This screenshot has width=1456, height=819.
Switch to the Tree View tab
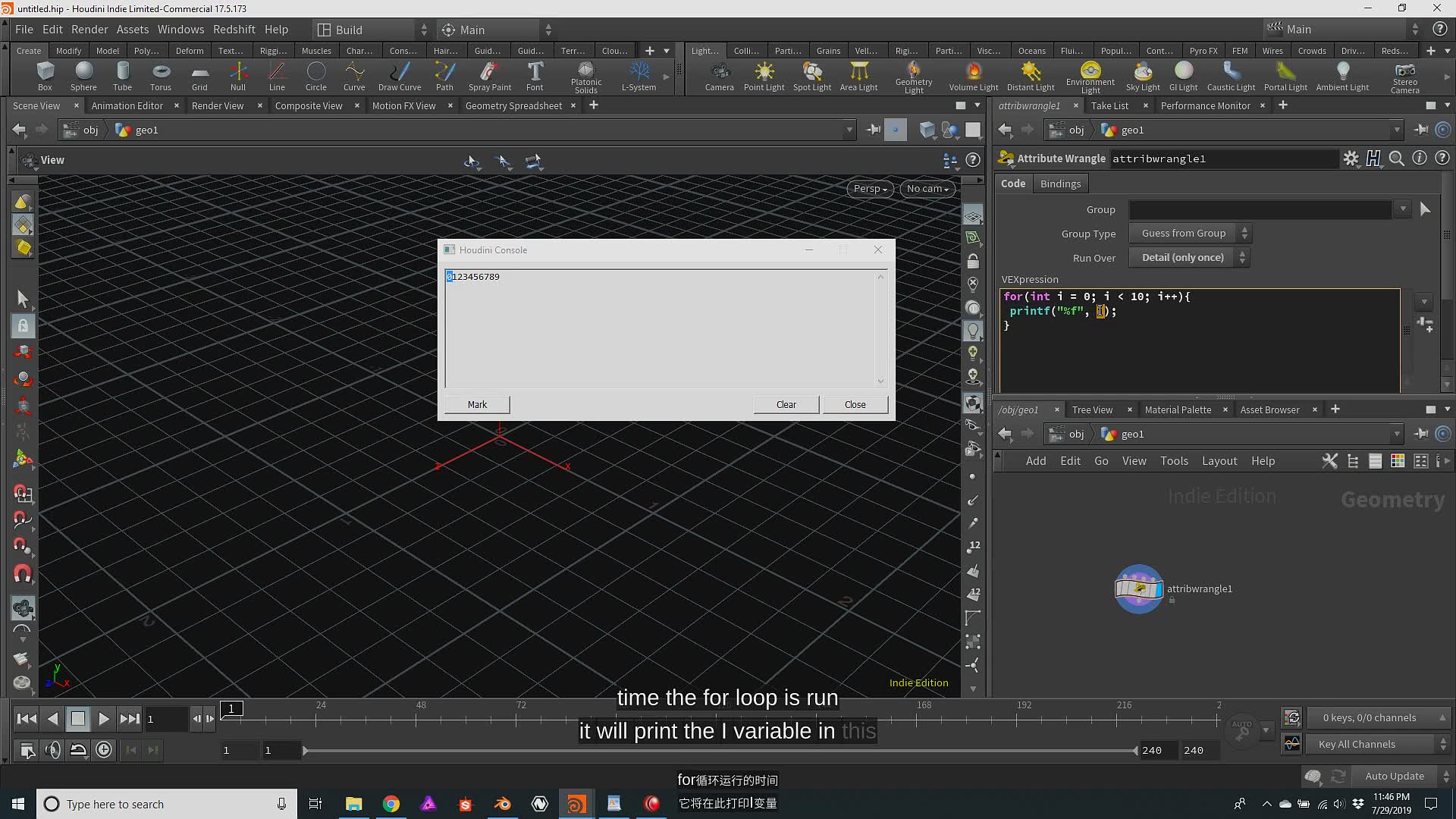point(1092,409)
